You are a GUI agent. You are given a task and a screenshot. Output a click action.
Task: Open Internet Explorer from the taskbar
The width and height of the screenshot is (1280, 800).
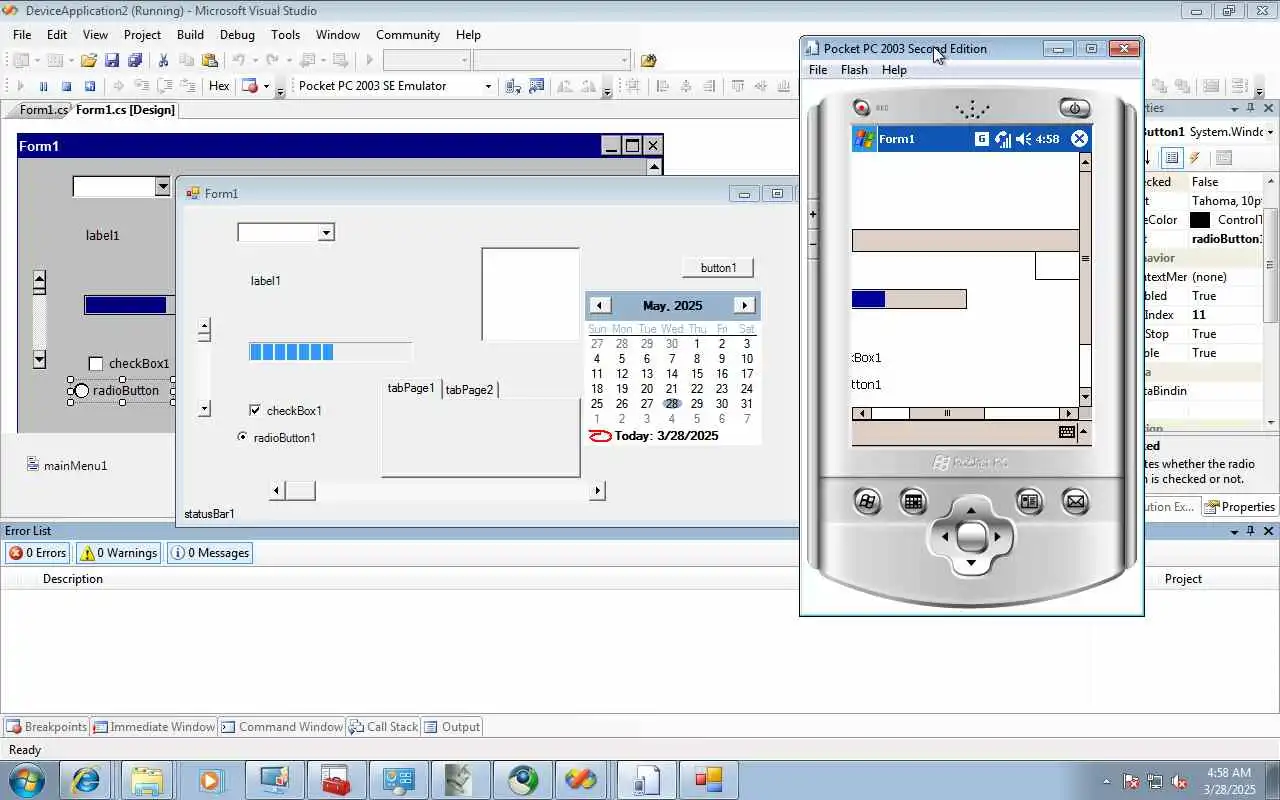pos(85,780)
